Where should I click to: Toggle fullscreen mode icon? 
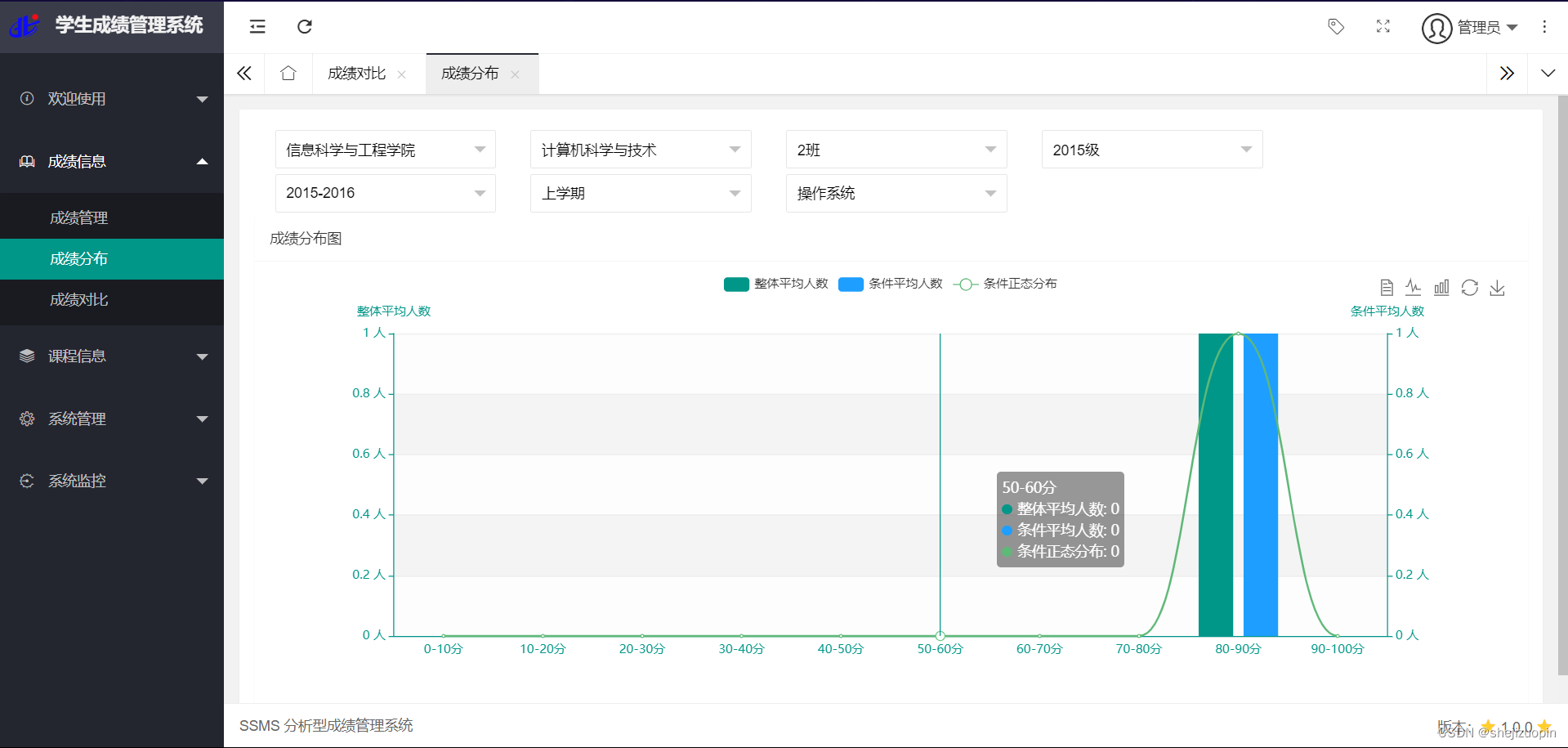pos(1383,27)
